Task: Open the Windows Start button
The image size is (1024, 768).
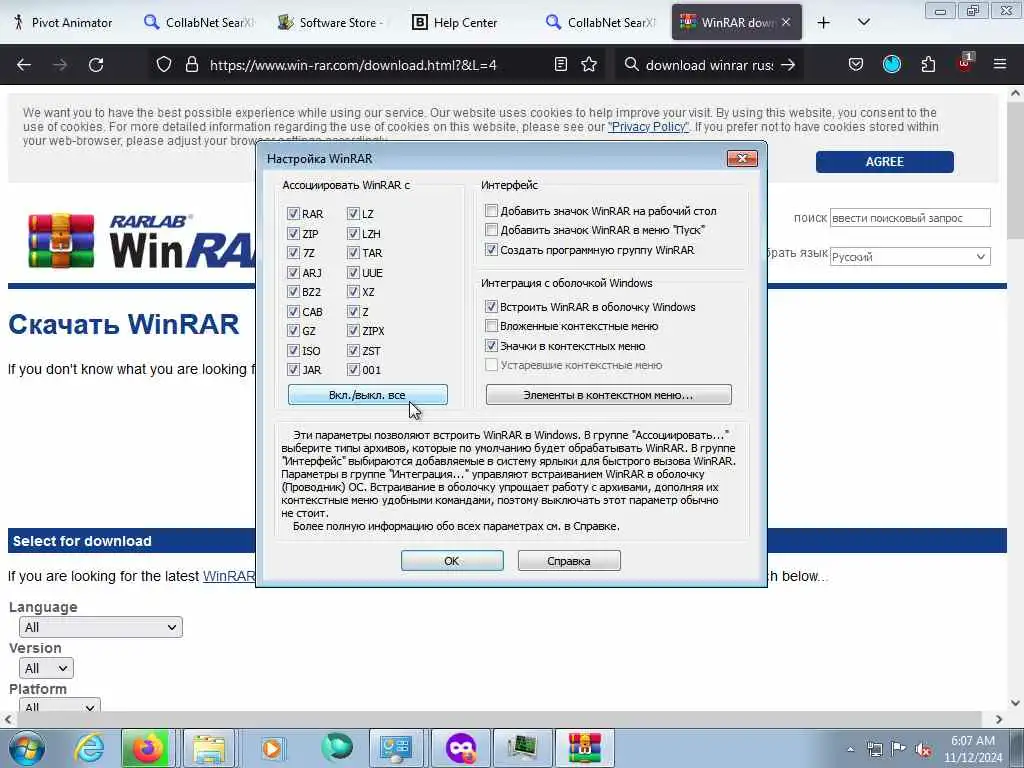Action: 27,748
